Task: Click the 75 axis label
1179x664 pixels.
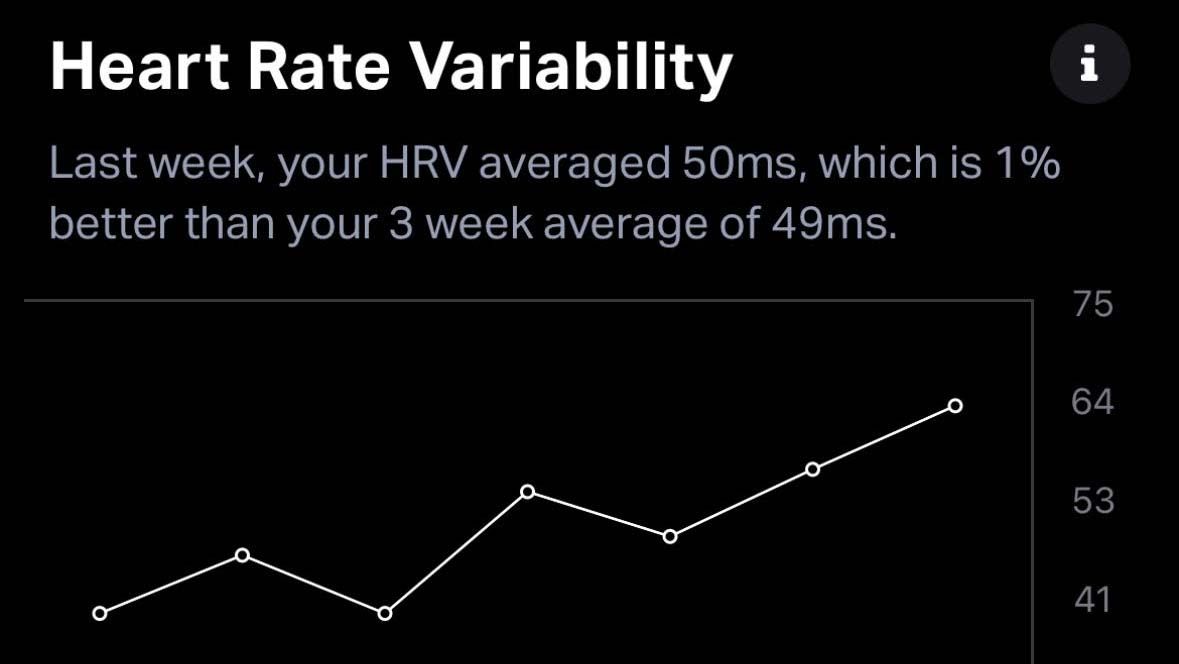Action: coord(1093,305)
